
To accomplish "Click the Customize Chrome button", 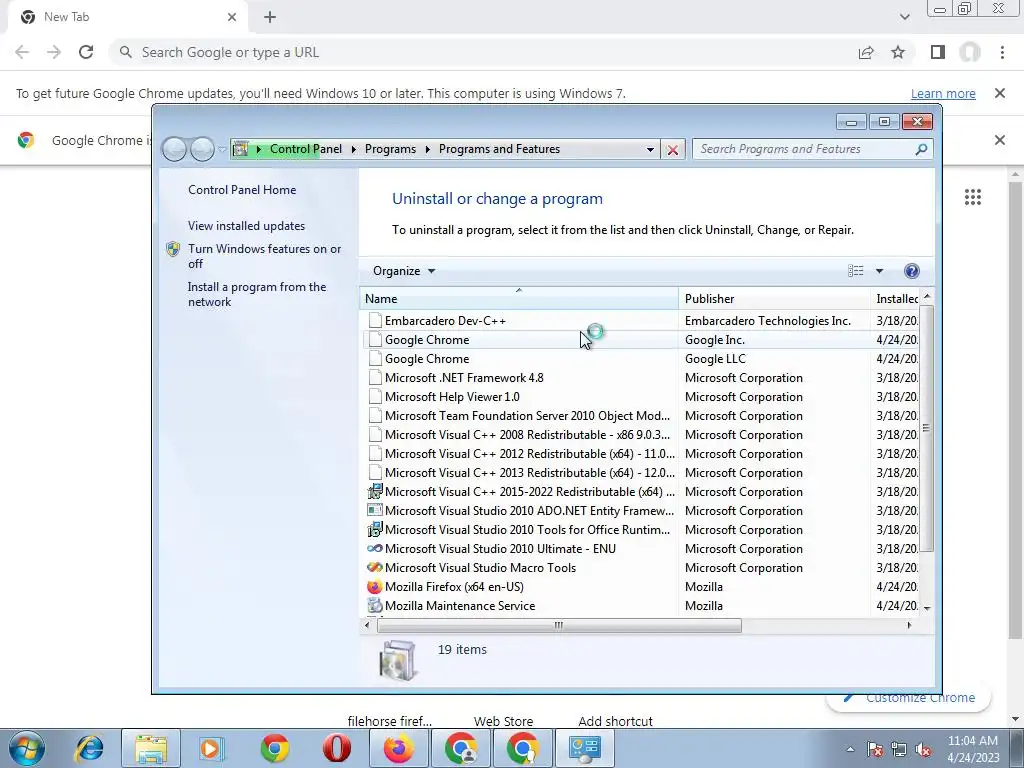I will coord(908,697).
